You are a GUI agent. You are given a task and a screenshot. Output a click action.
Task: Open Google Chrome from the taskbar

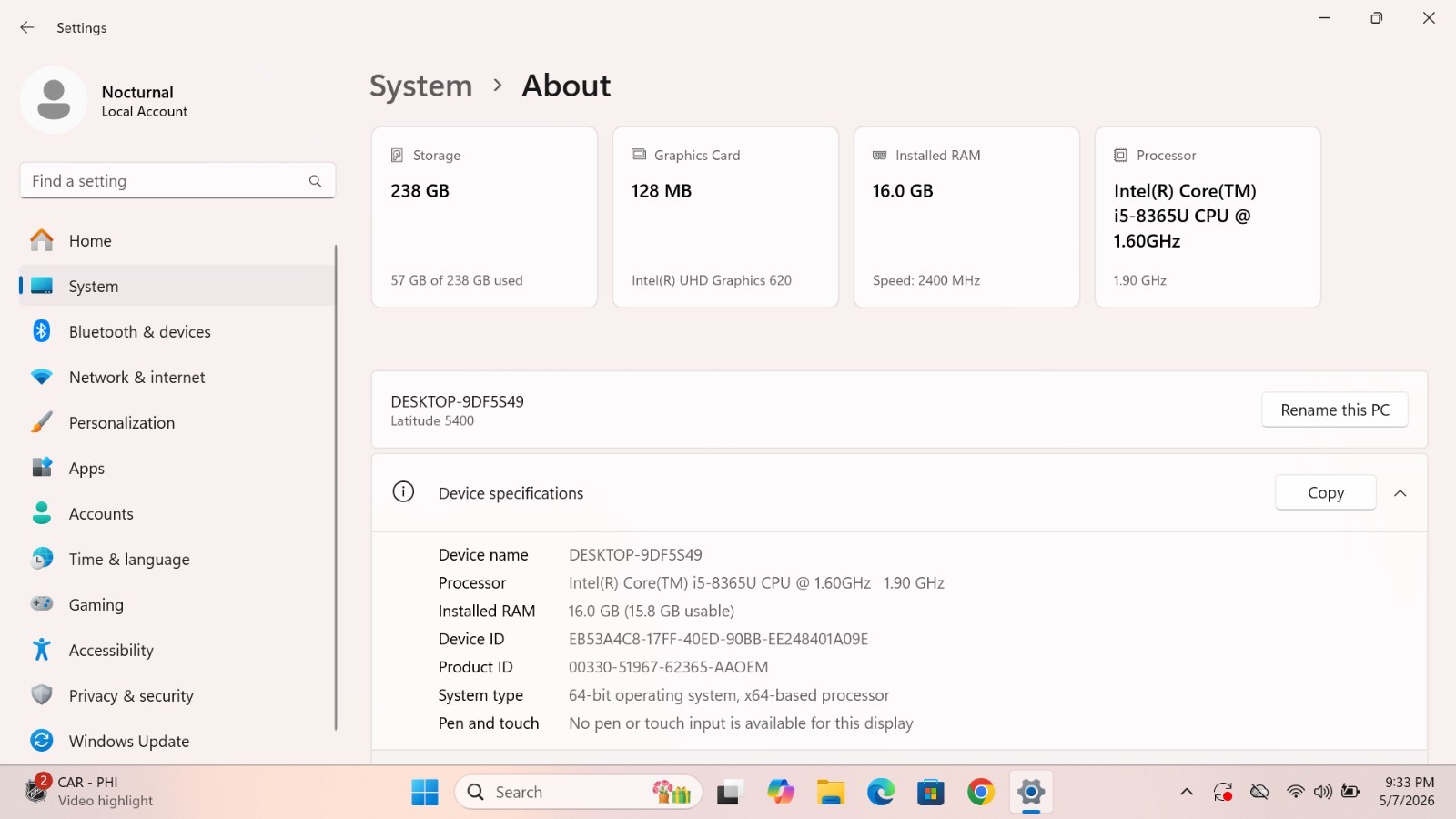click(981, 793)
